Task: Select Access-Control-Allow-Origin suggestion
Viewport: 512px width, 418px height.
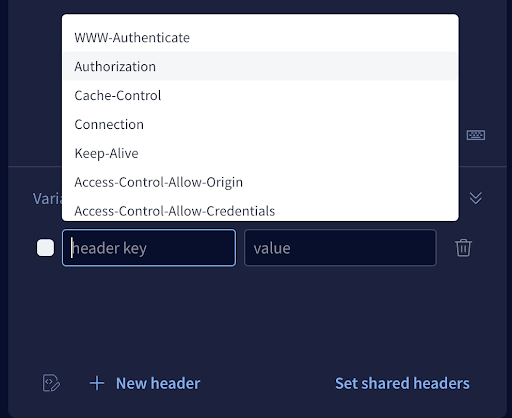Action: 260,182
